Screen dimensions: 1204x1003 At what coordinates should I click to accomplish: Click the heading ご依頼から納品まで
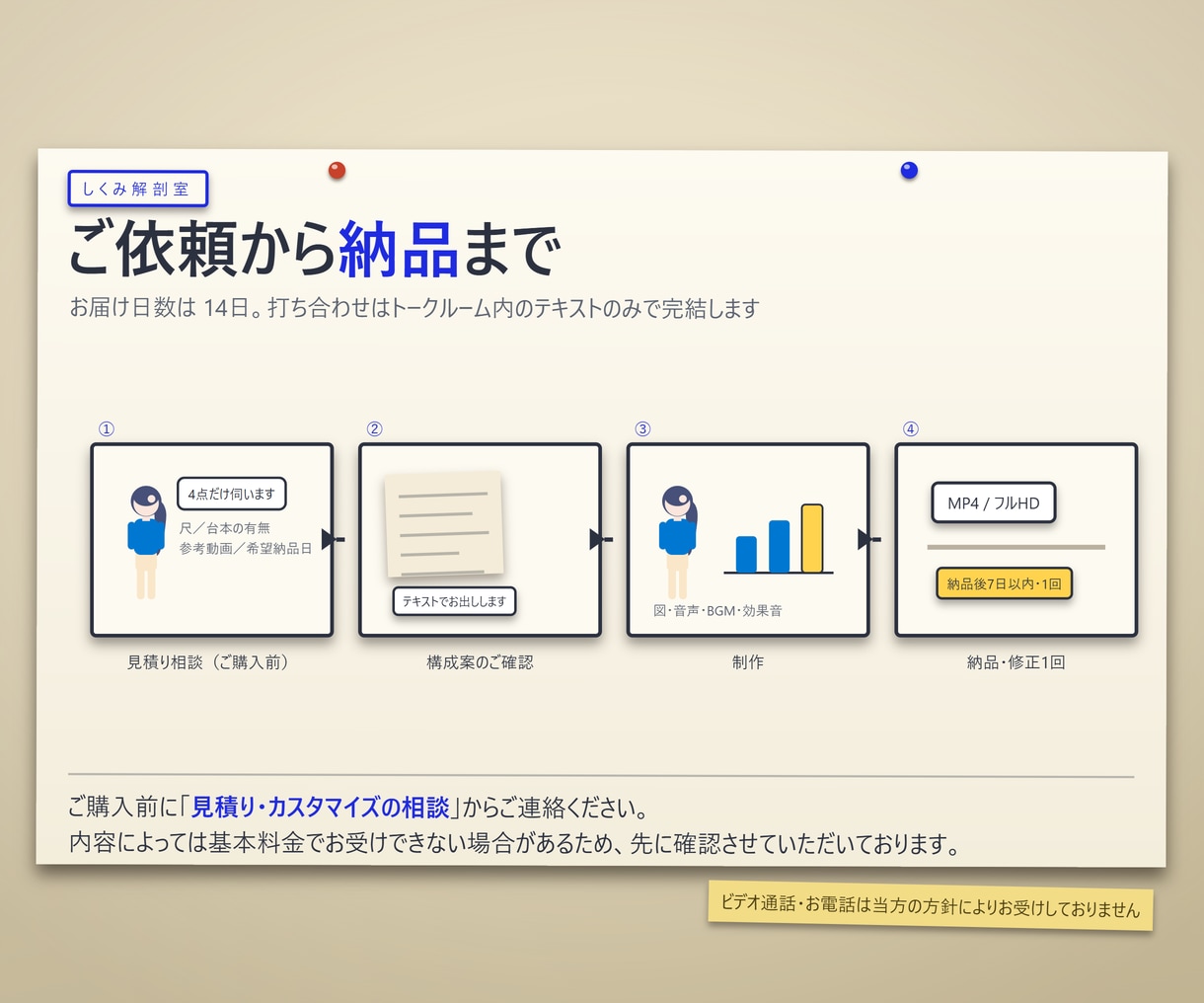click(314, 249)
